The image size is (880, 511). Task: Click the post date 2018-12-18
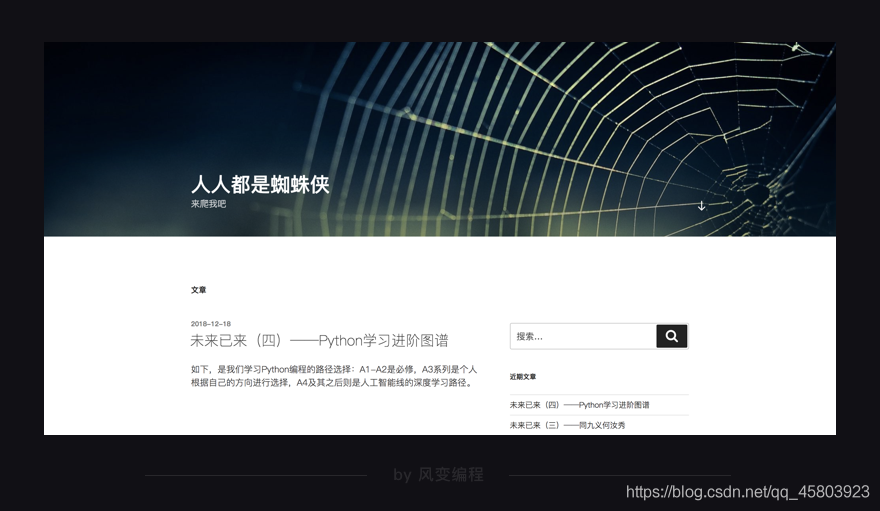tap(210, 324)
